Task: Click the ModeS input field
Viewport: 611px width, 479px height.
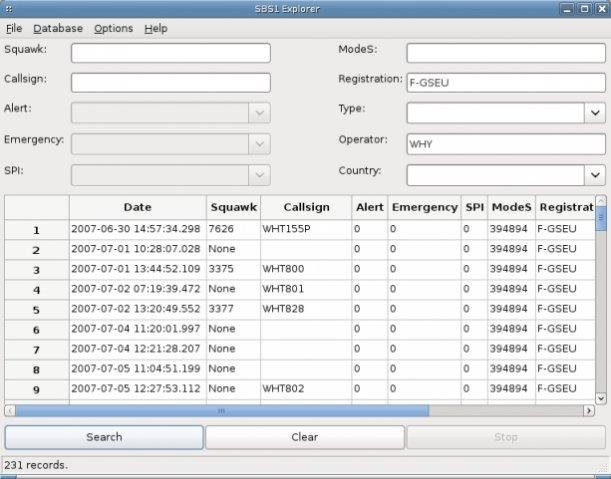Action: 506,53
